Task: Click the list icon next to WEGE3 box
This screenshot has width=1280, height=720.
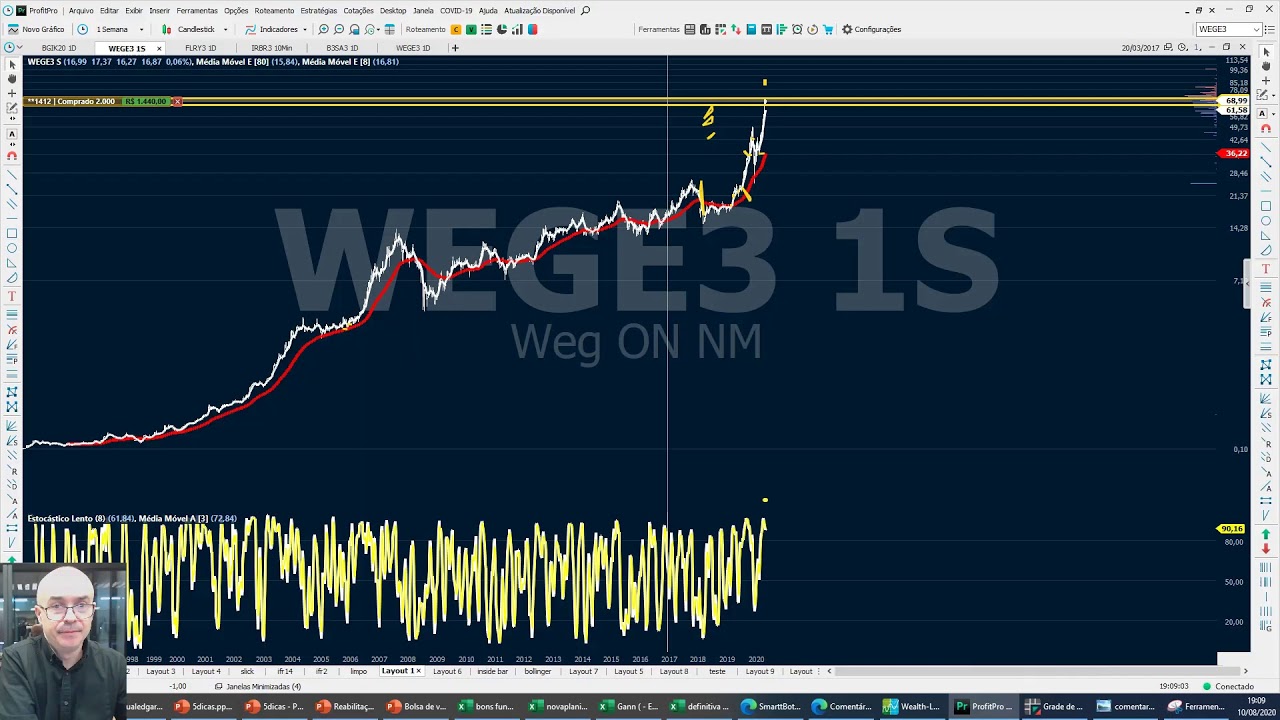Action: [1272, 29]
